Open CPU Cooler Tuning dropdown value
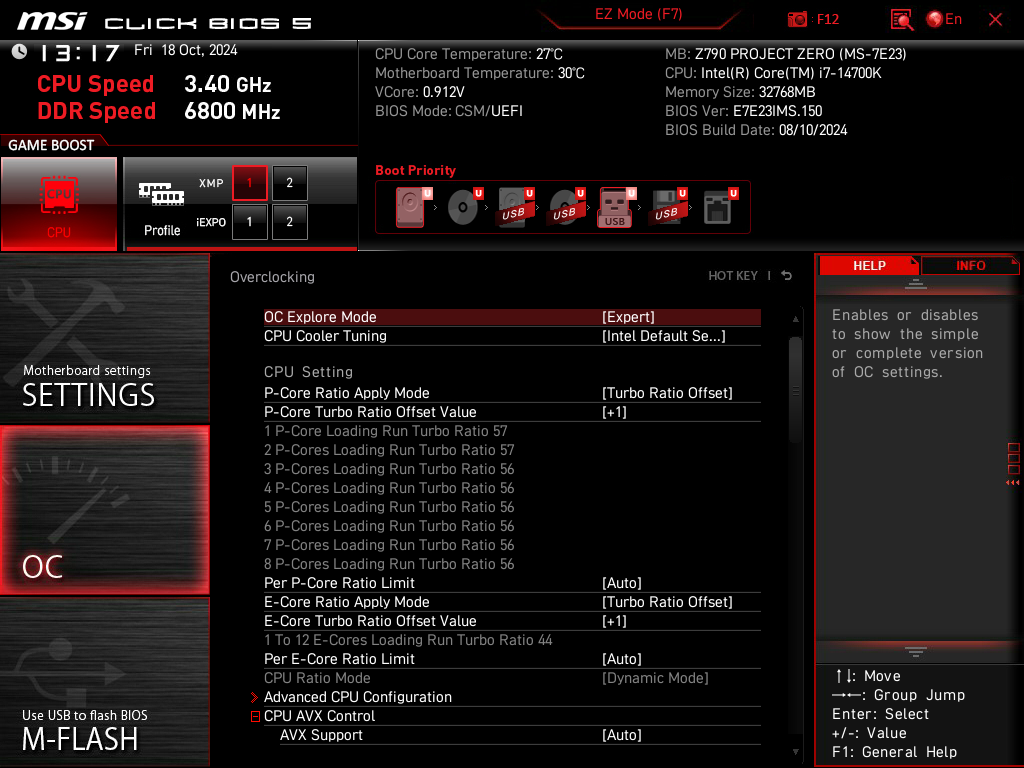Viewport: 1024px width, 768px height. [x=664, y=336]
